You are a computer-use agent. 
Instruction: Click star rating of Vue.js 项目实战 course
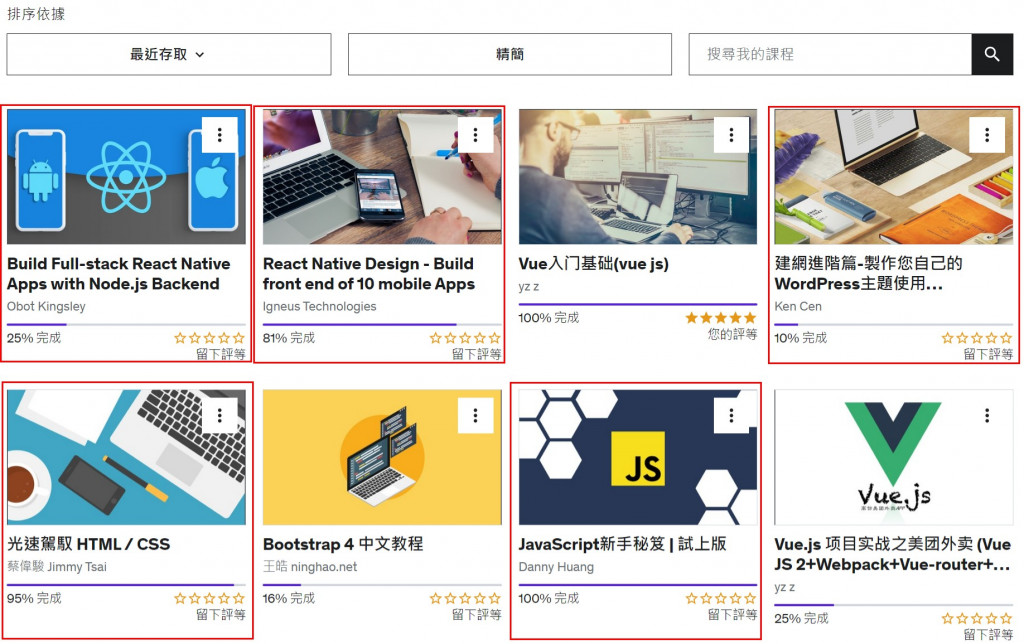point(977,618)
